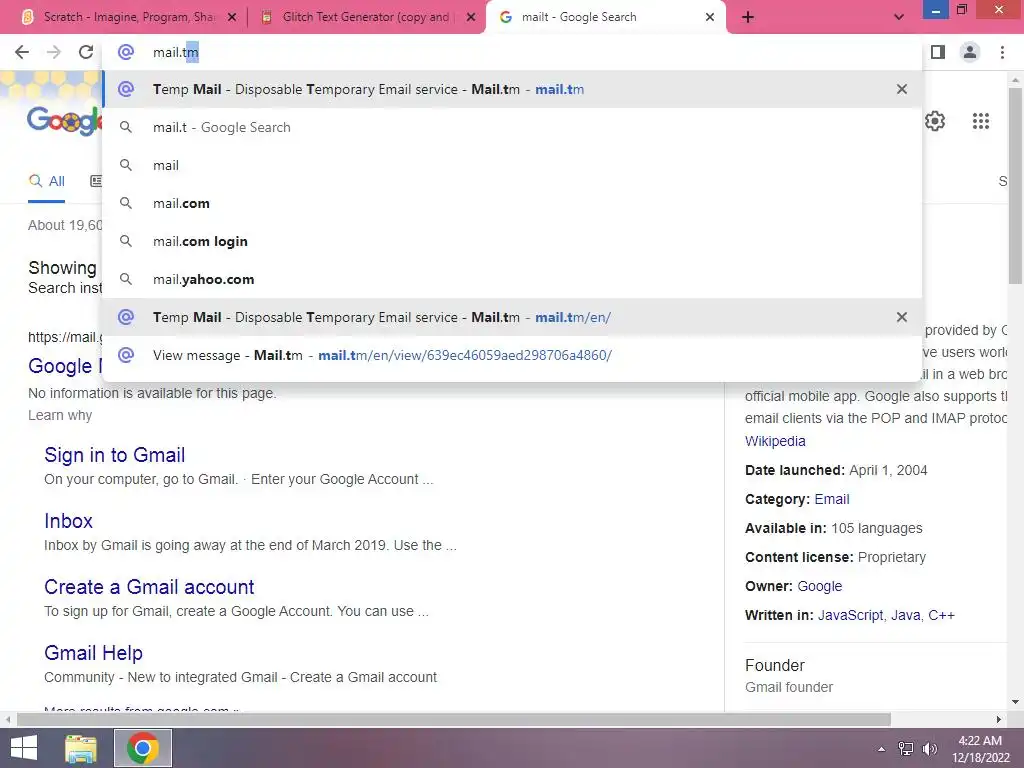
Task: Open the Google apps grid
Action: tap(981, 121)
